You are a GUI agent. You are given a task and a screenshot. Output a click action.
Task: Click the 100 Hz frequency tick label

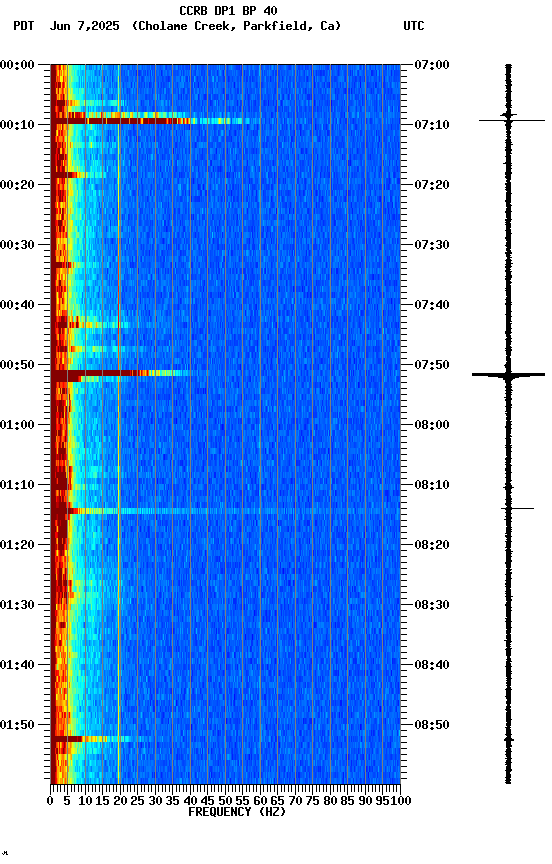click(401, 801)
